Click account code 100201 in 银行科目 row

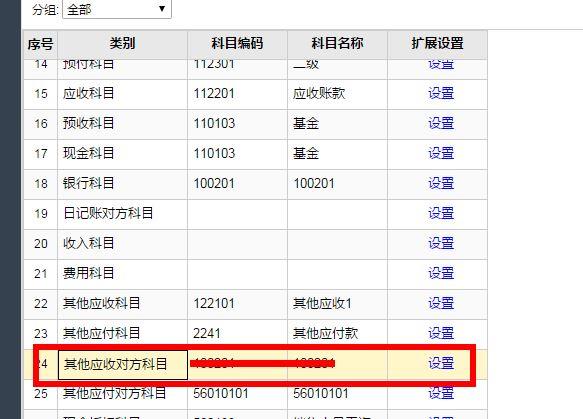pyautogui.click(x=214, y=184)
